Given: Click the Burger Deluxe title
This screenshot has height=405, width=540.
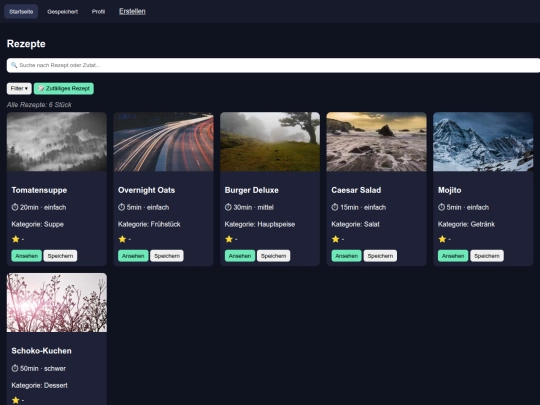Looking at the screenshot, I should click(x=252, y=190).
